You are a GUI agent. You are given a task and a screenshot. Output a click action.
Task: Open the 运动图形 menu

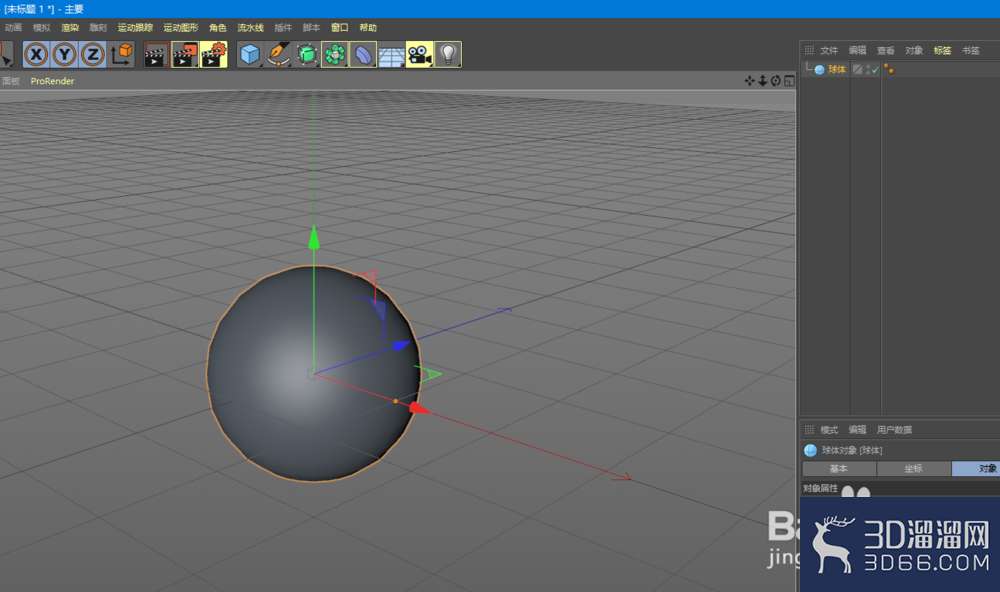point(181,27)
